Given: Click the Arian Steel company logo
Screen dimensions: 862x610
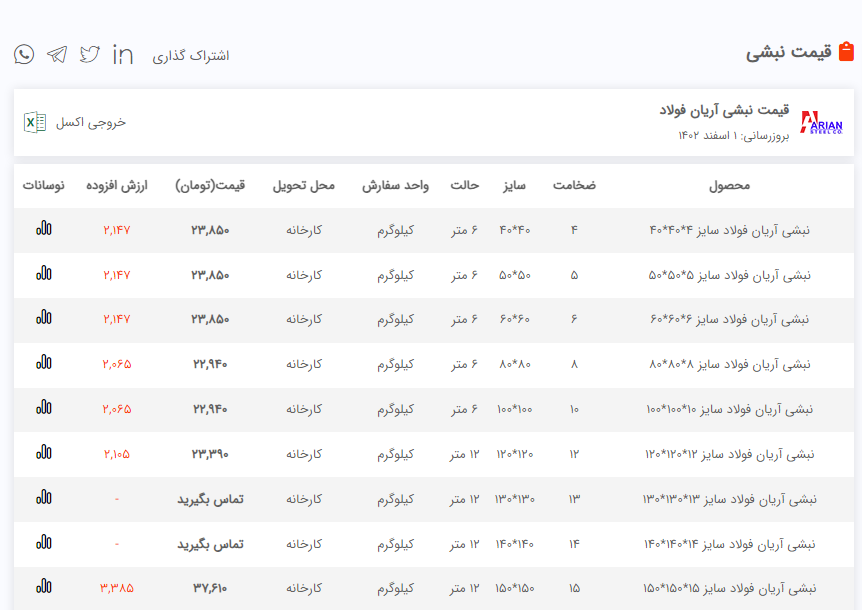Looking at the screenshot, I should [x=823, y=122].
